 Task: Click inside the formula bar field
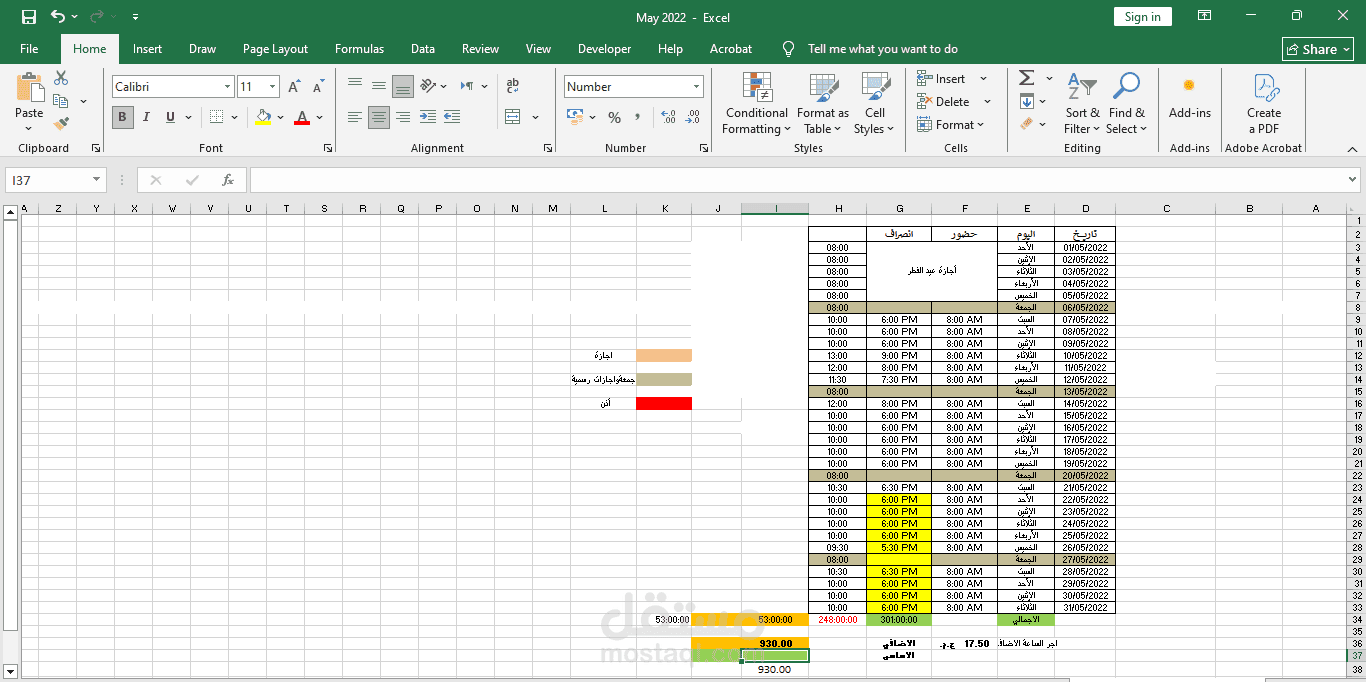(x=796, y=180)
